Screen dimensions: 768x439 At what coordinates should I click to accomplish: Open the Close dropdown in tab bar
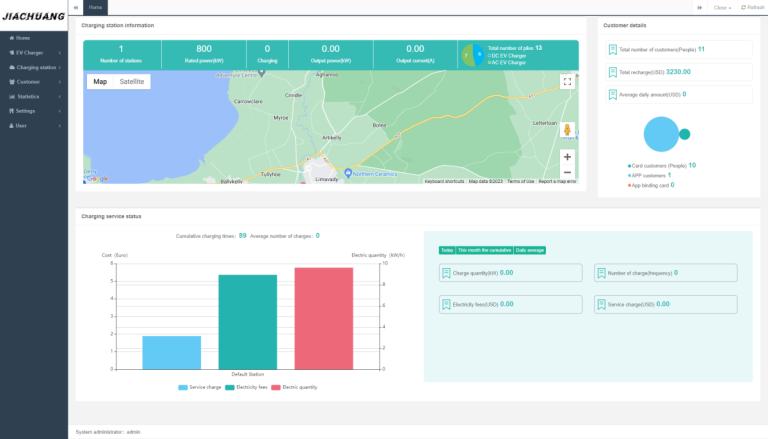point(722,7)
